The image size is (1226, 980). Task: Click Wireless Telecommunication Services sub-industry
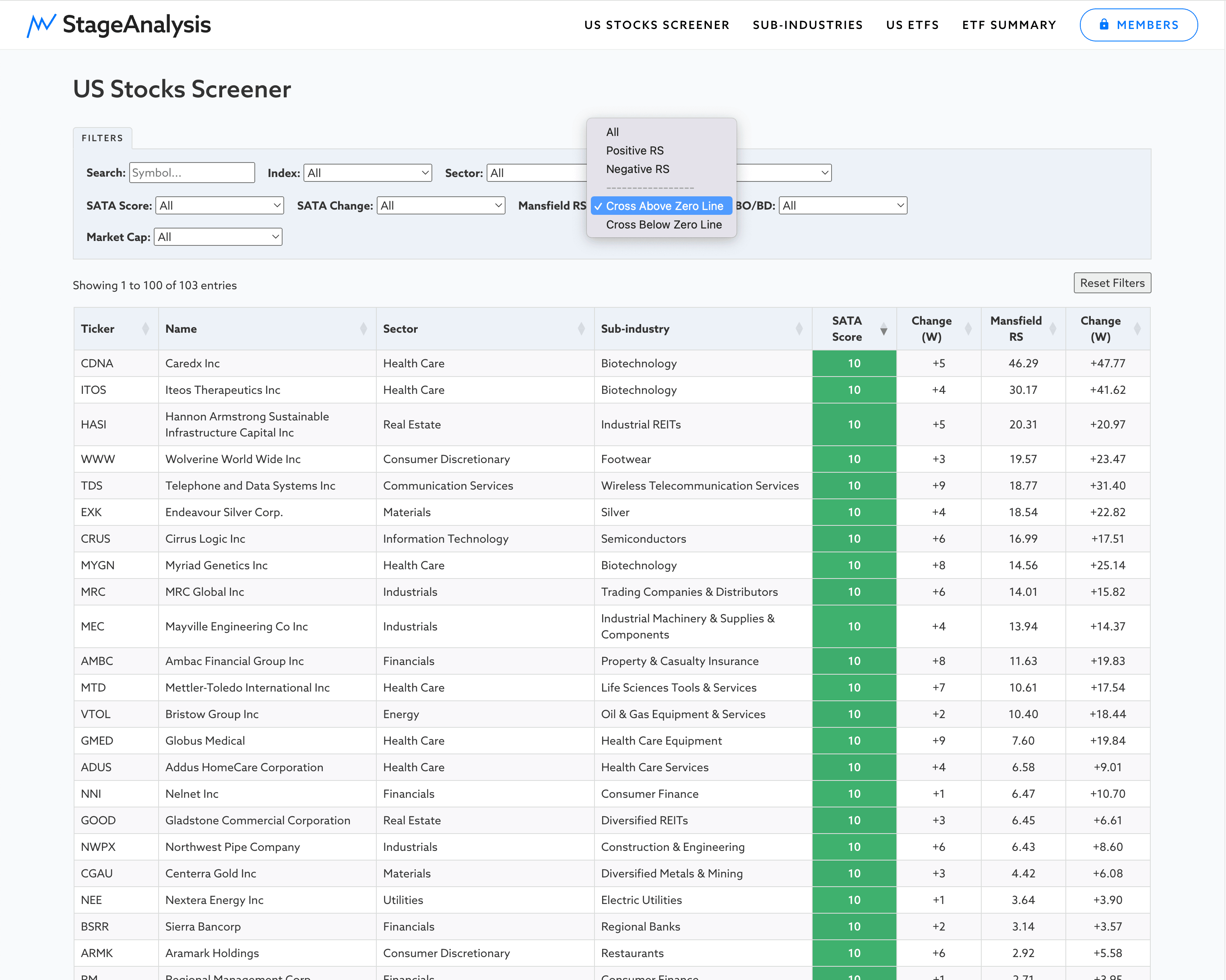[700, 486]
